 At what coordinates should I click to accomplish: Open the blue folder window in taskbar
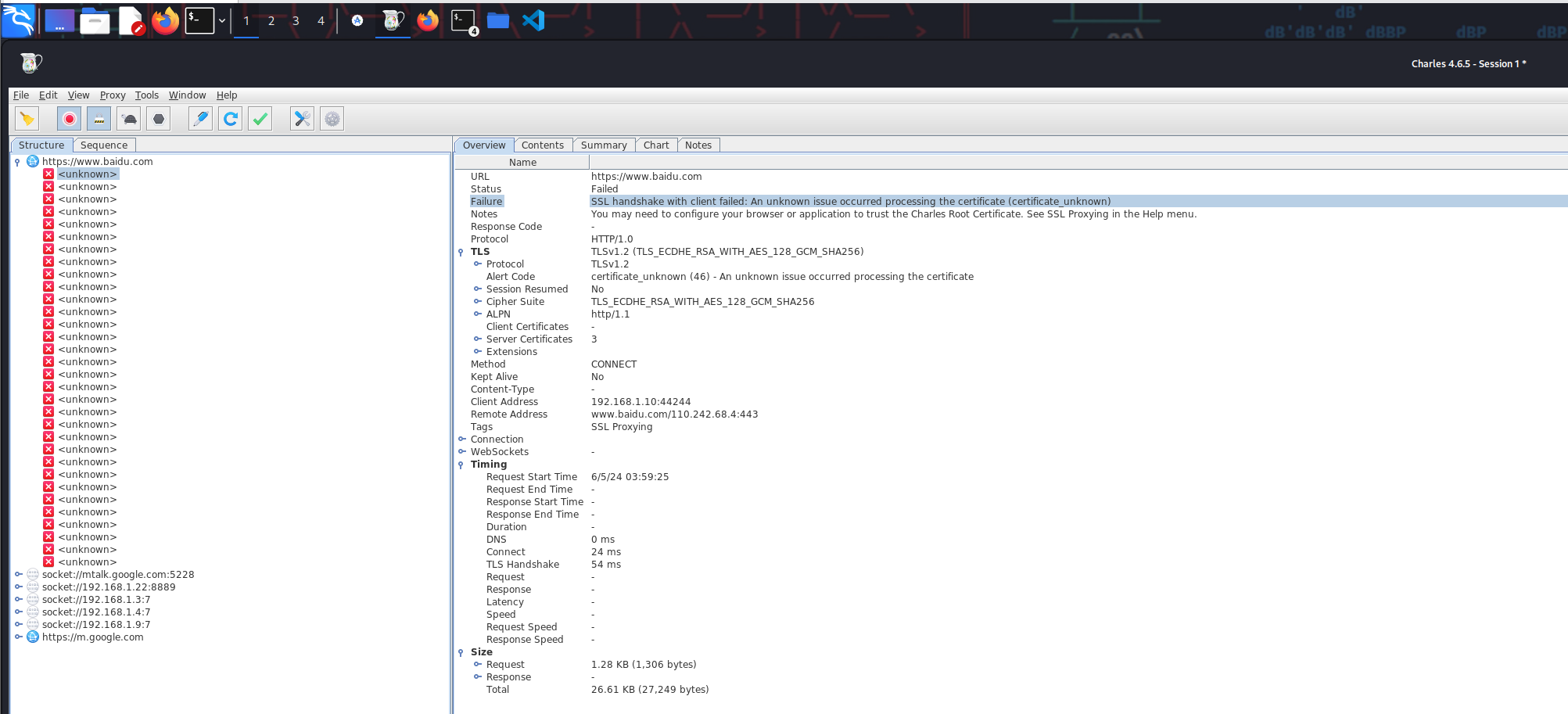coord(498,20)
